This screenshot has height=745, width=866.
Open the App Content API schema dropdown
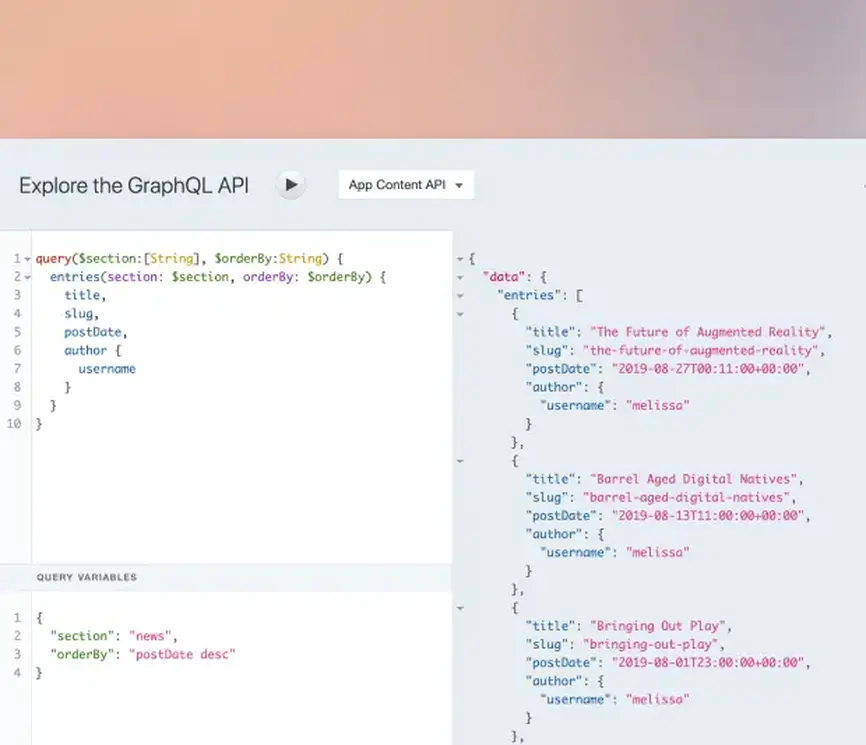coord(406,185)
